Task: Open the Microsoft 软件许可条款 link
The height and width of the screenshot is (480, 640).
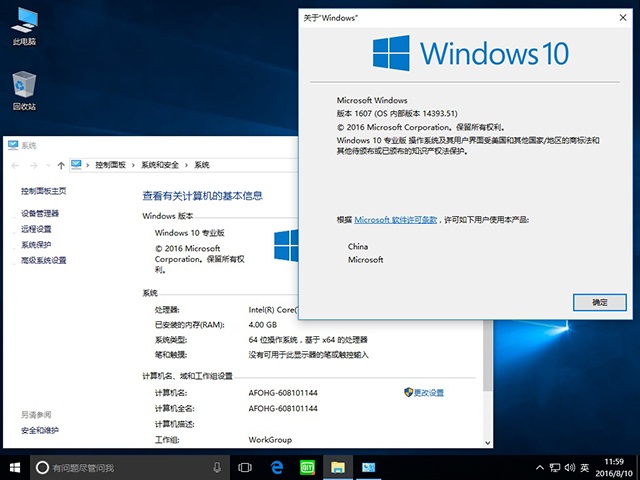Action: [x=395, y=219]
